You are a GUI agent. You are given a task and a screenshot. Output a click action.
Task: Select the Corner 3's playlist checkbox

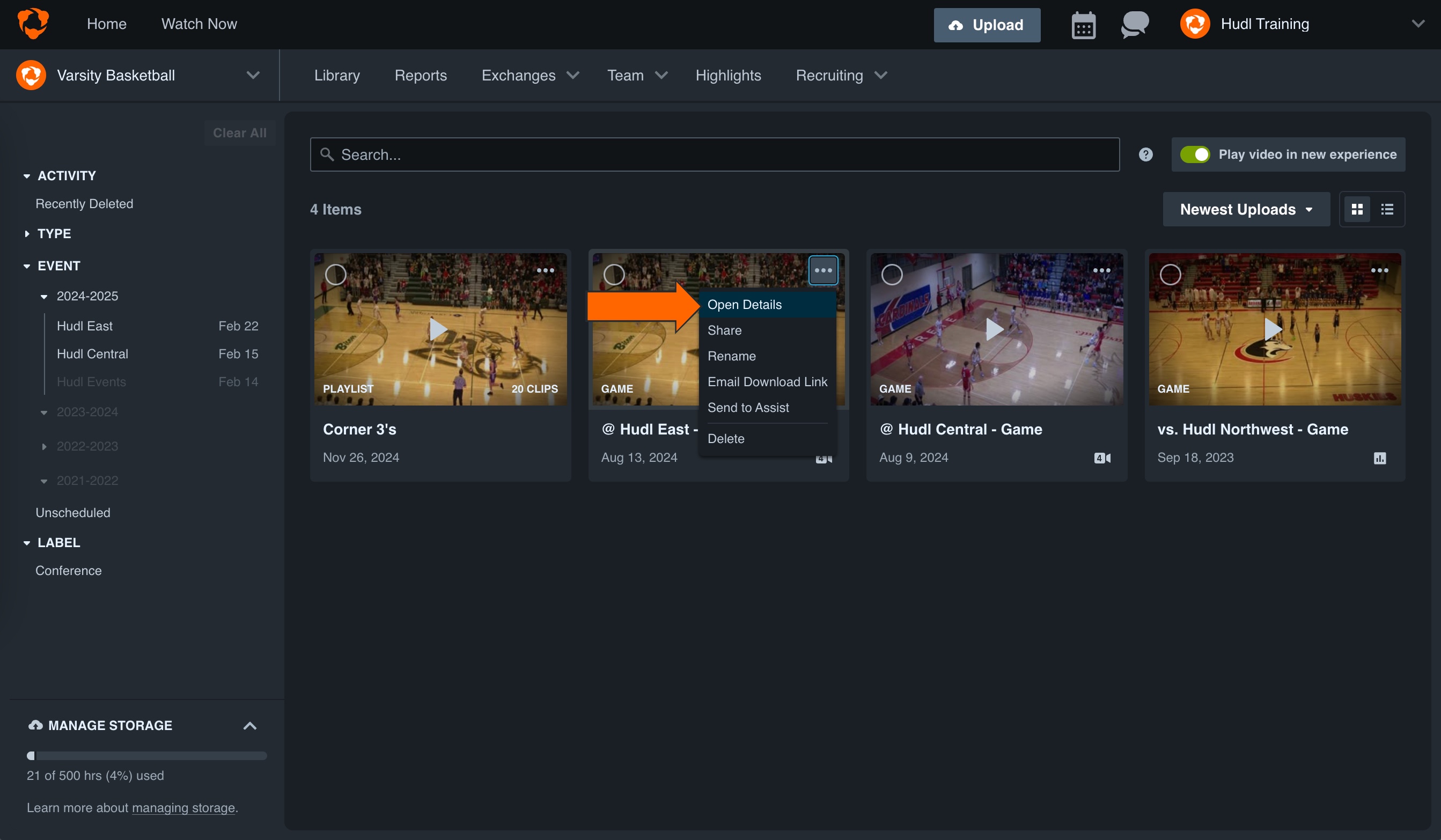point(336,275)
